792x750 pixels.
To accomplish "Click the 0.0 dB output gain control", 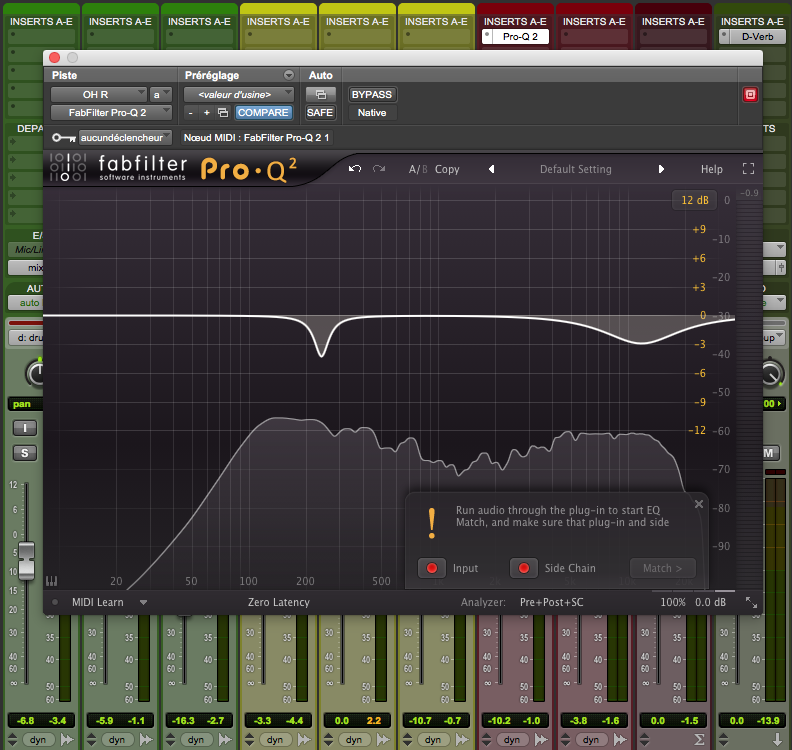I will 710,602.
